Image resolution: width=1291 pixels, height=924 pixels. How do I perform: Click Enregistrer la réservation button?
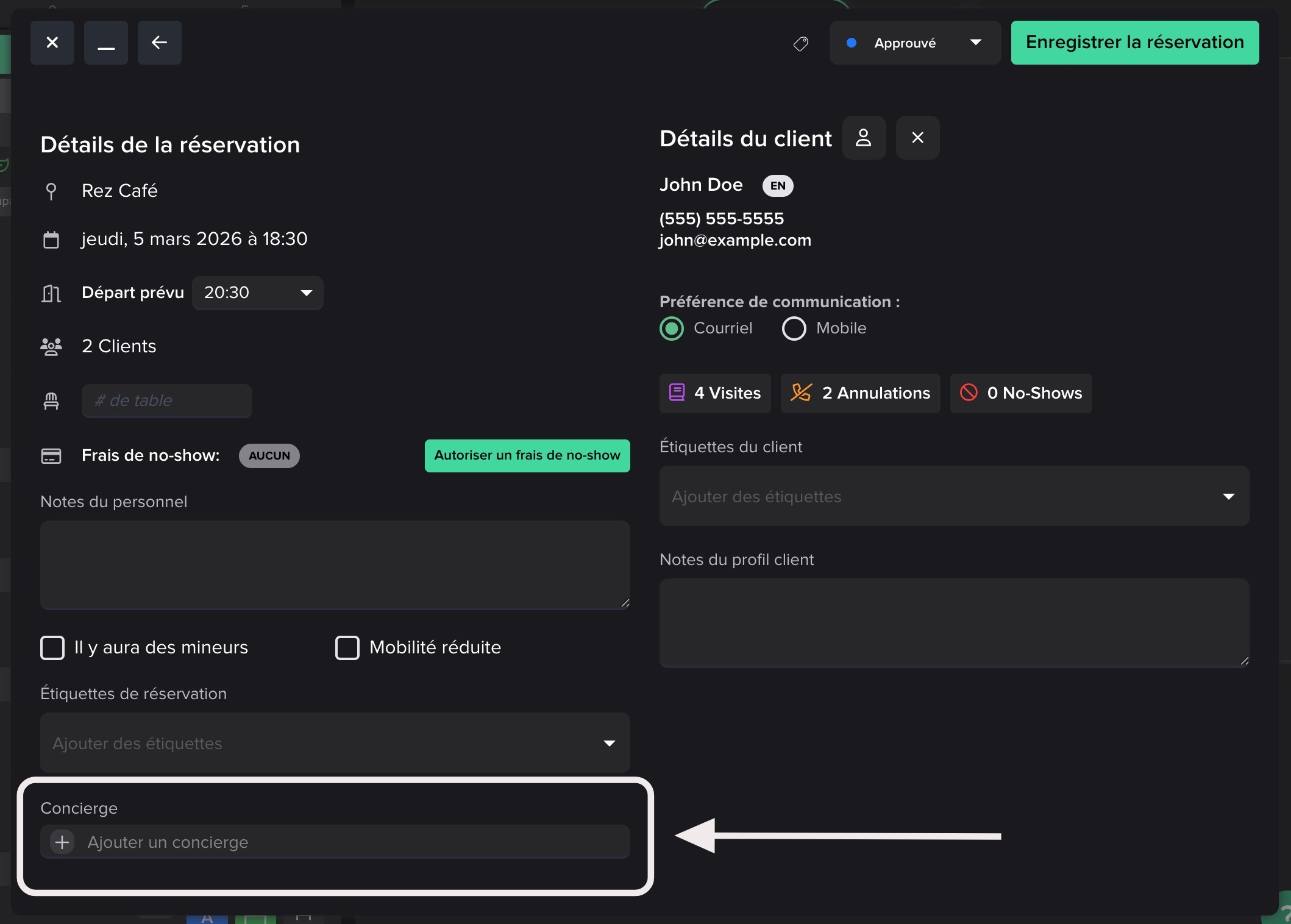[x=1134, y=43]
